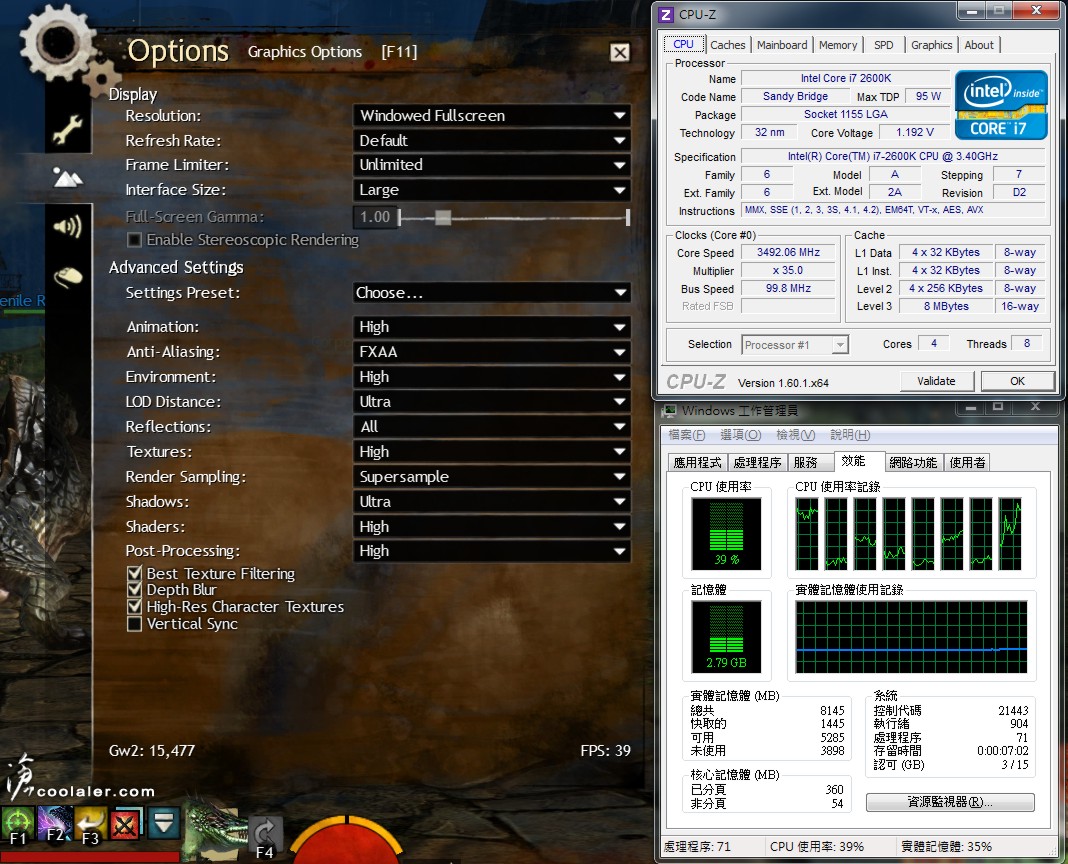Open the Environment quality dropdown

click(x=491, y=377)
